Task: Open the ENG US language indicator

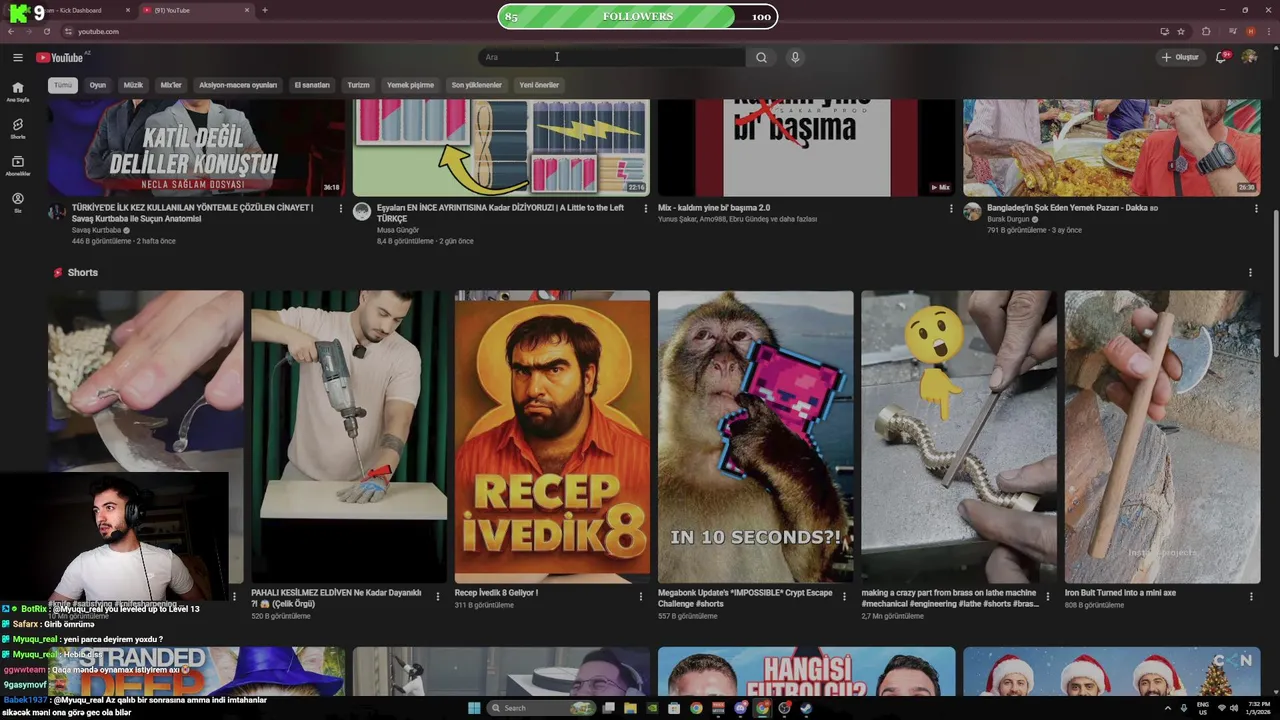Action: click(x=1203, y=708)
